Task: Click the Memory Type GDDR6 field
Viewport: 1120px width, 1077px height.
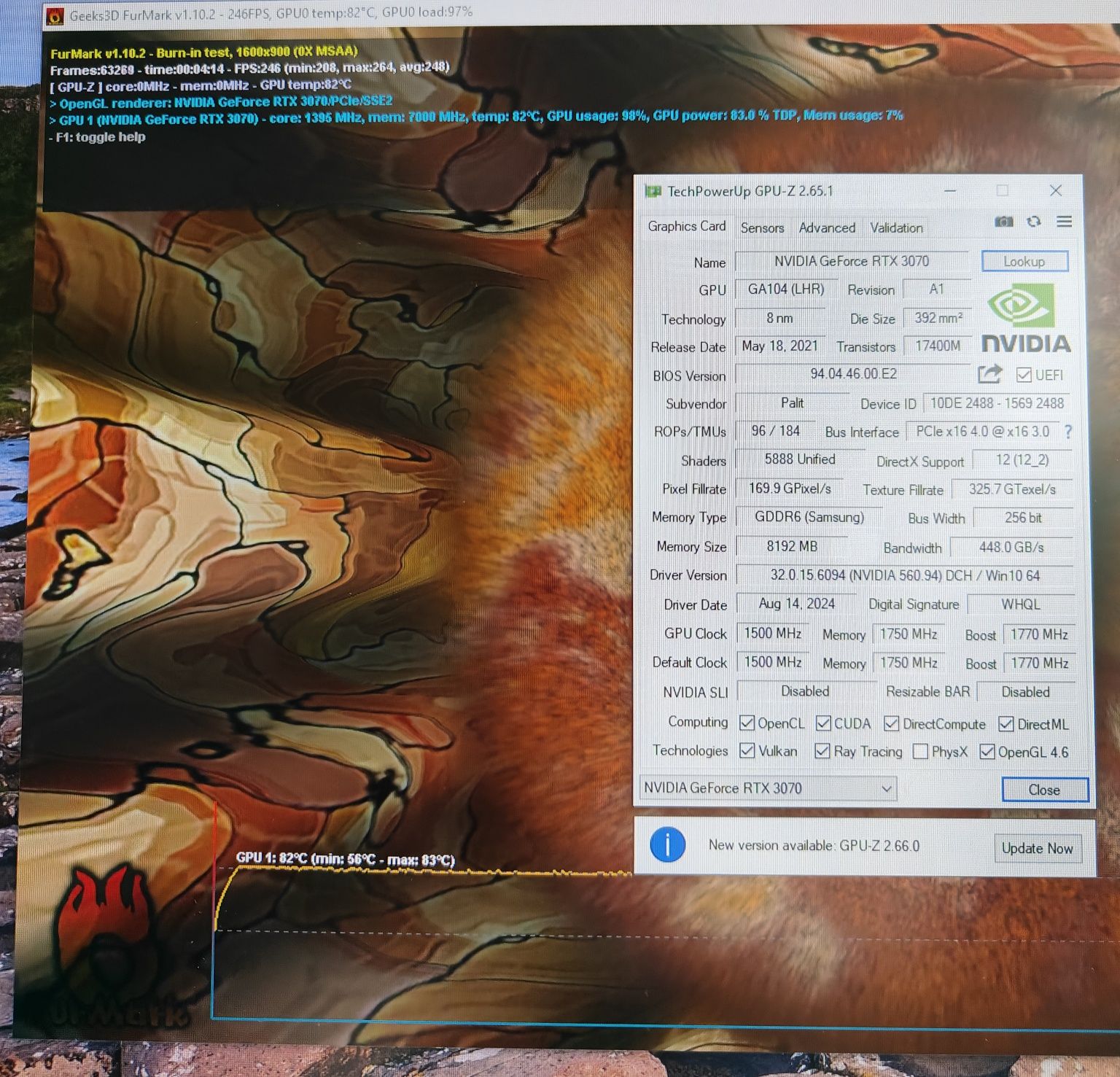Action: pyautogui.click(x=809, y=517)
